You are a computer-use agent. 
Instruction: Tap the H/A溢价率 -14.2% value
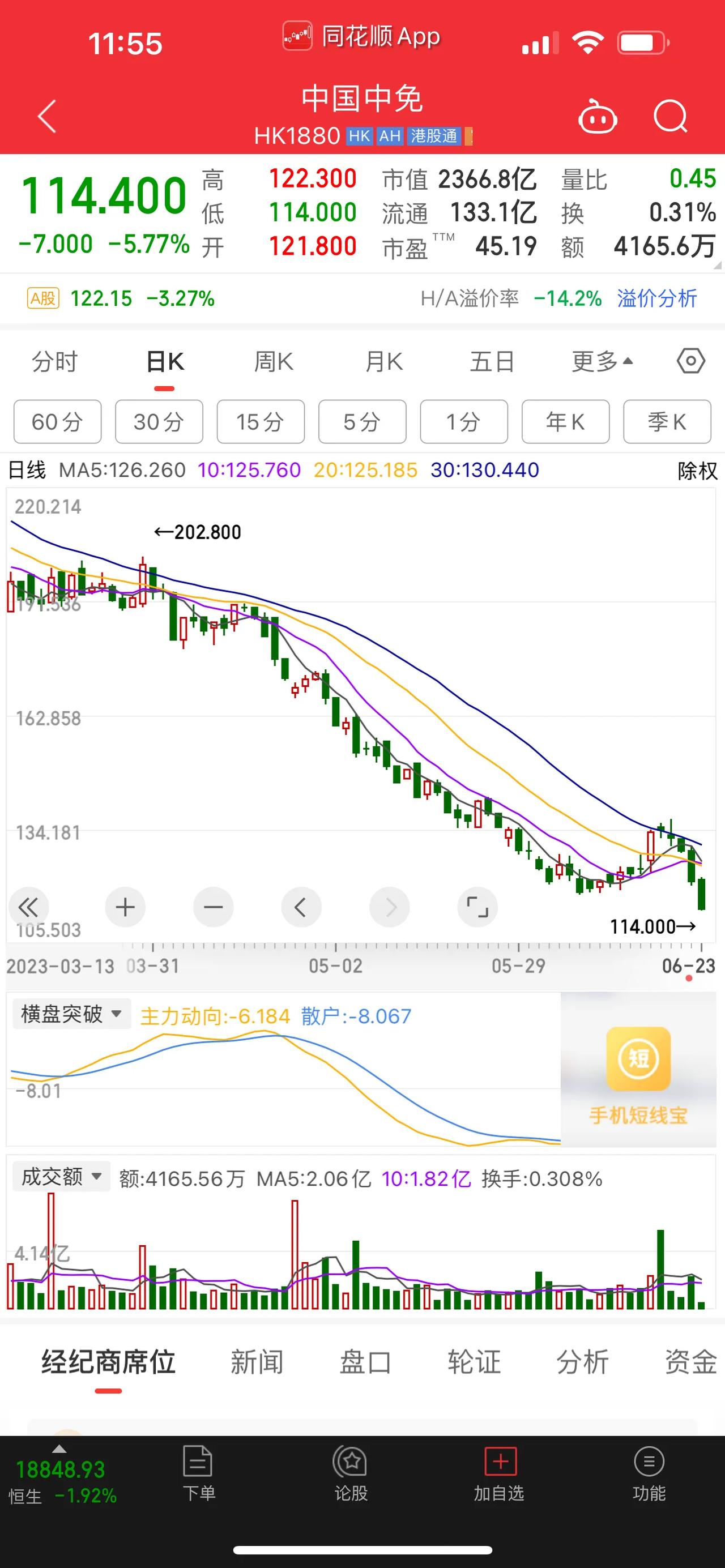[511, 298]
